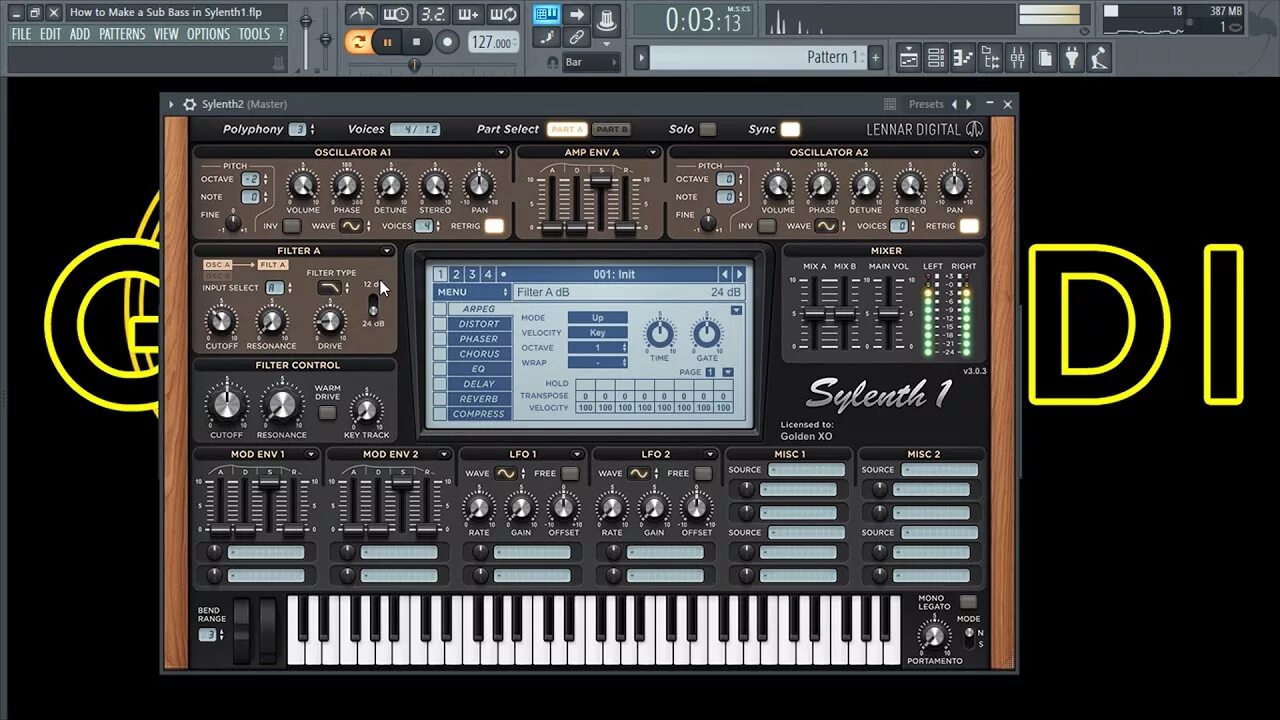Toggle the overdub blend recording icon

(x=467, y=14)
